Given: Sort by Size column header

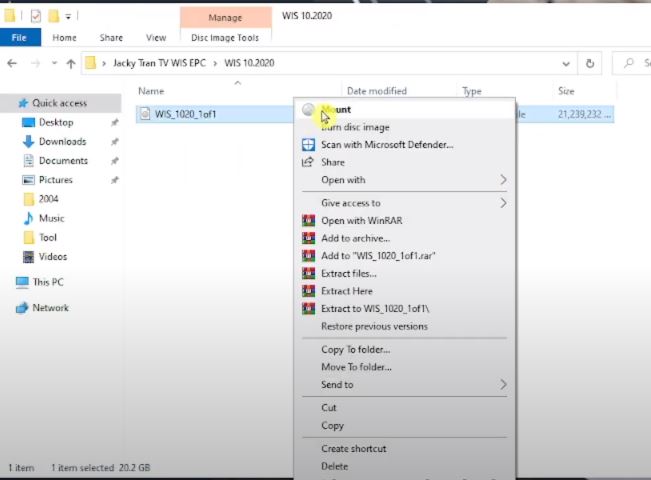Looking at the screenshot, I should click(566, 91).
